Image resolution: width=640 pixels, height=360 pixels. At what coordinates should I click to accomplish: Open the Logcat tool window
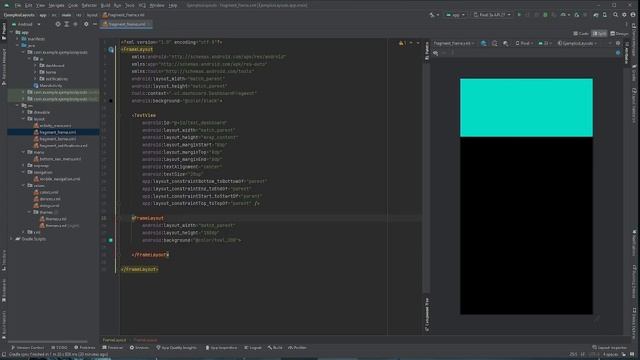(x=253, y=348)
